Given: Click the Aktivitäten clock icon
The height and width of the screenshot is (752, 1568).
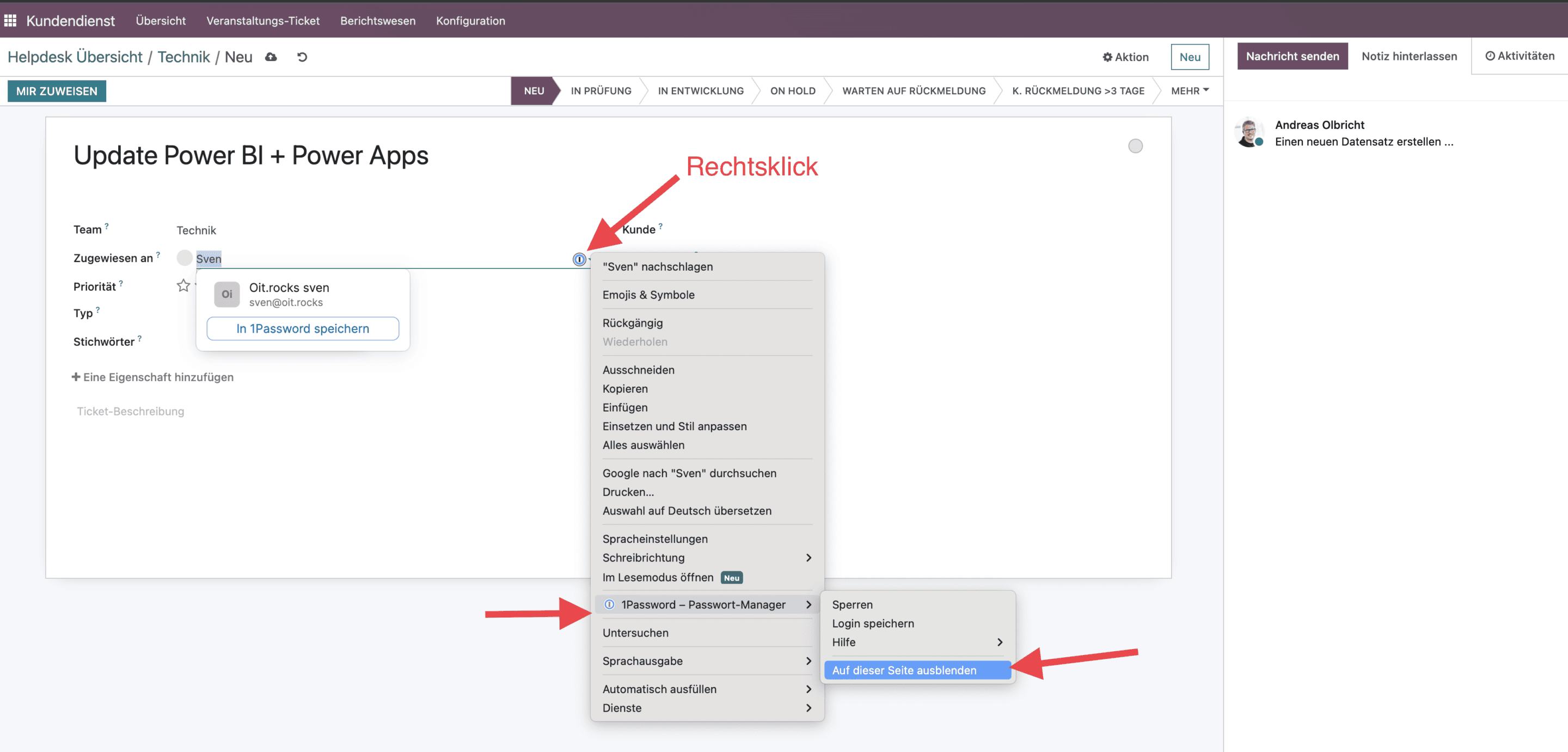Looking at the screenshot, I should click(1490, 56).
